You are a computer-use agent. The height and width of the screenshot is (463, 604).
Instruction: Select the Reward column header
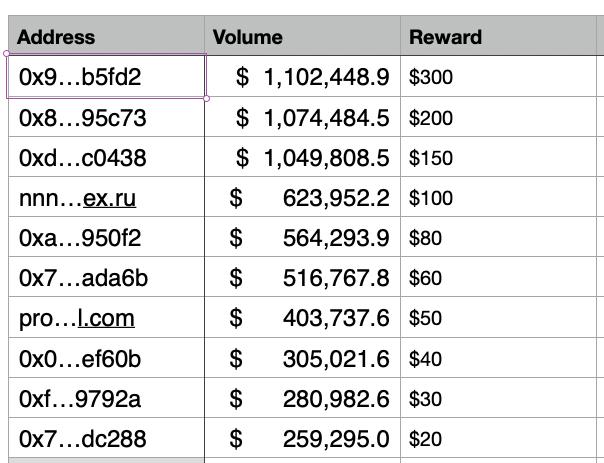pos(498,36)
